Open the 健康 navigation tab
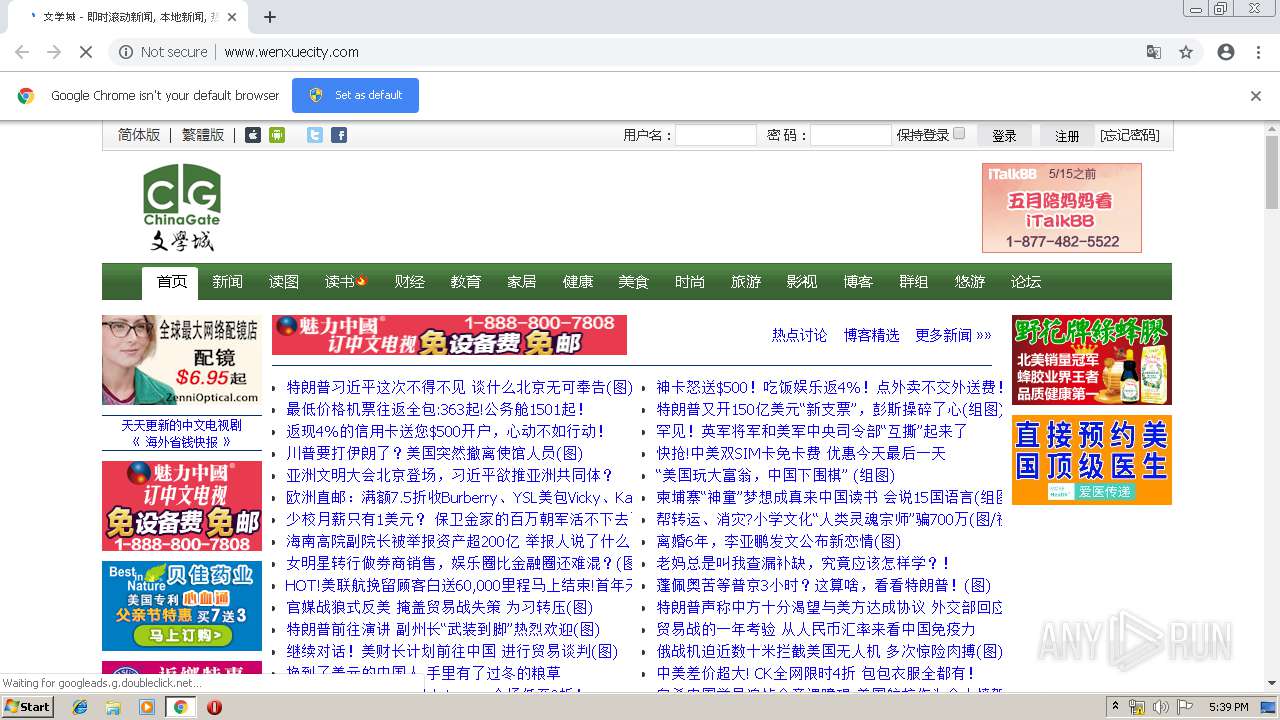Image resolution: width=1280 pixels, height=720 pixels. [x=577, y=282]
